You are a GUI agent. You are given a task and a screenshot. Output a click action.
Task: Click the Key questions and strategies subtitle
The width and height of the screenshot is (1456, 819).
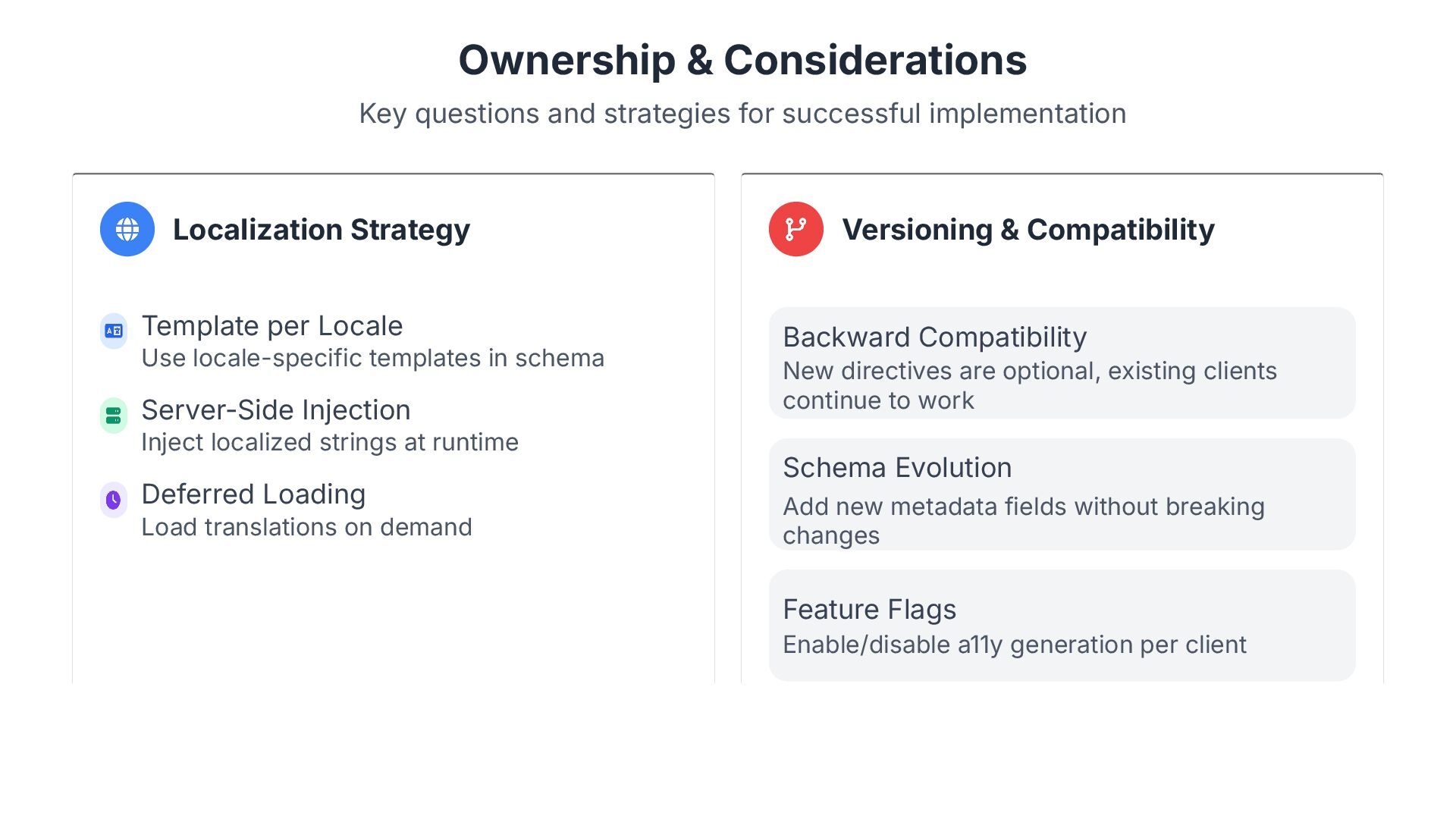coord(742,114)
